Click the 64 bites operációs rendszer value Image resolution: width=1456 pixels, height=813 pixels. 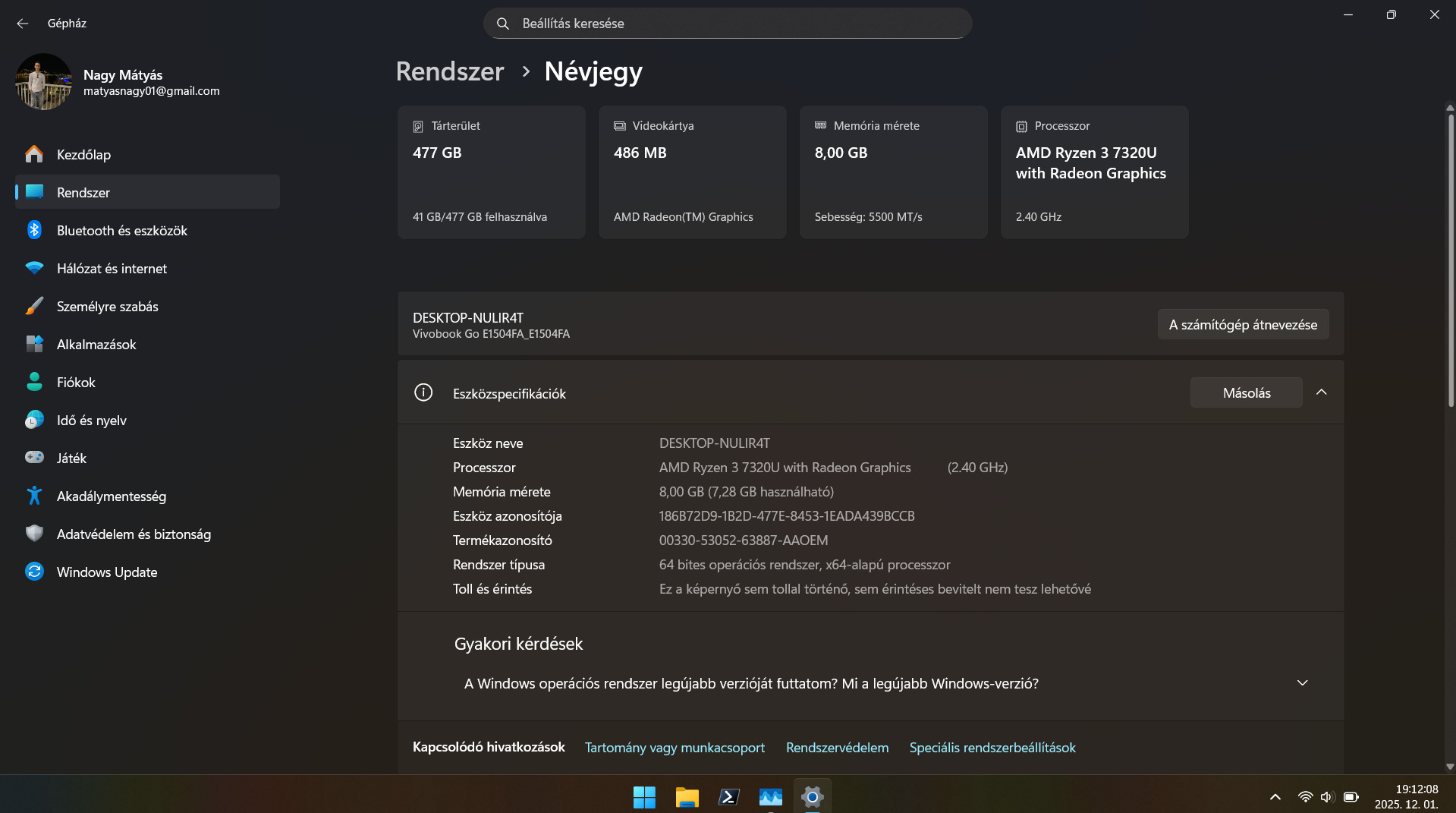(804, 565)
